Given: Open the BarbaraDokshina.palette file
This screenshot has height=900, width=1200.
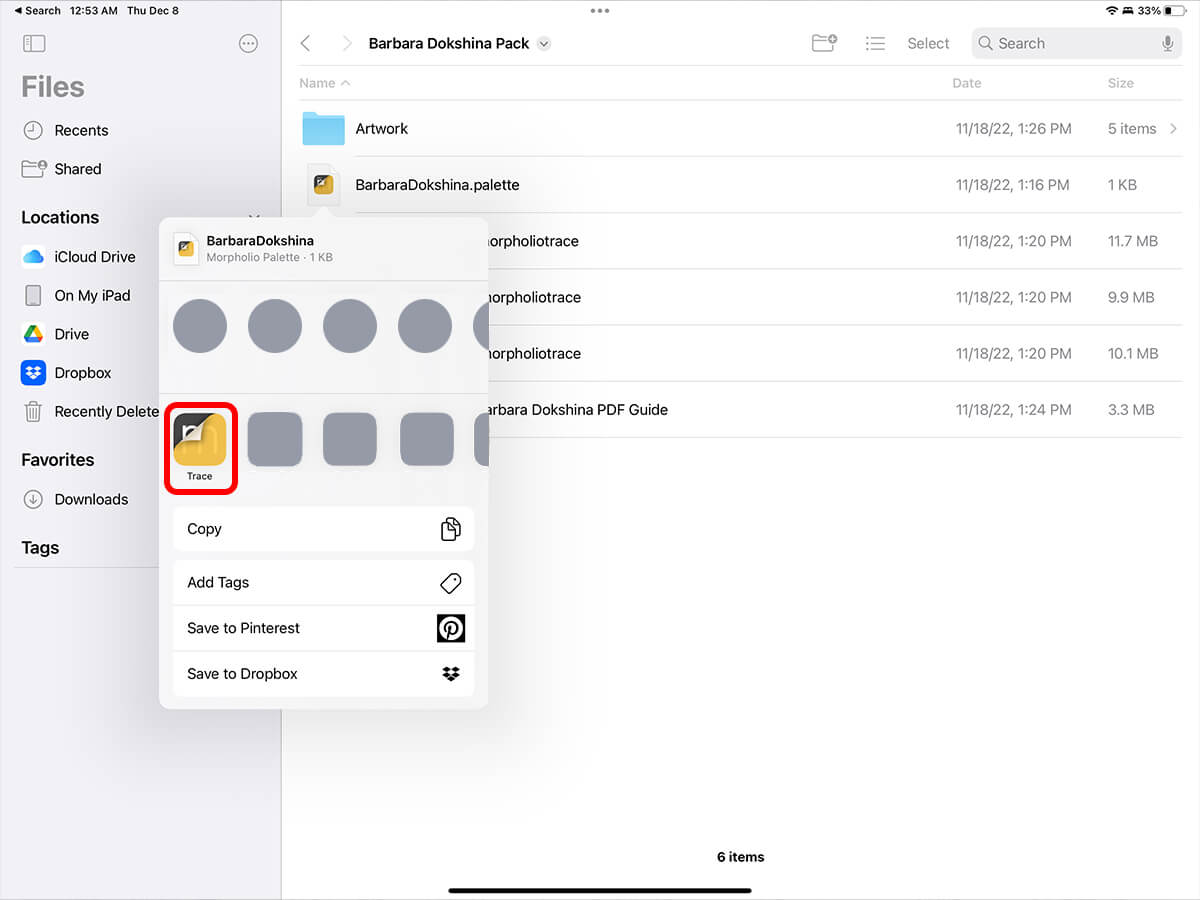Looking at the screenshot, I should pyautogui.click(x=437, y=185).
